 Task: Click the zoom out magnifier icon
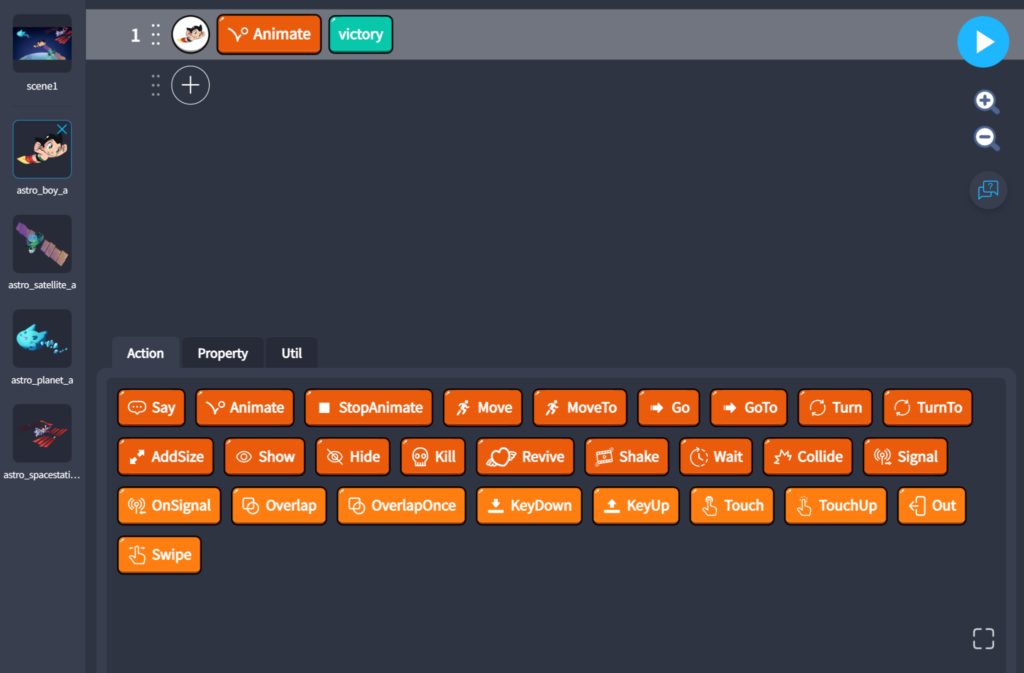tap(987, 139)
